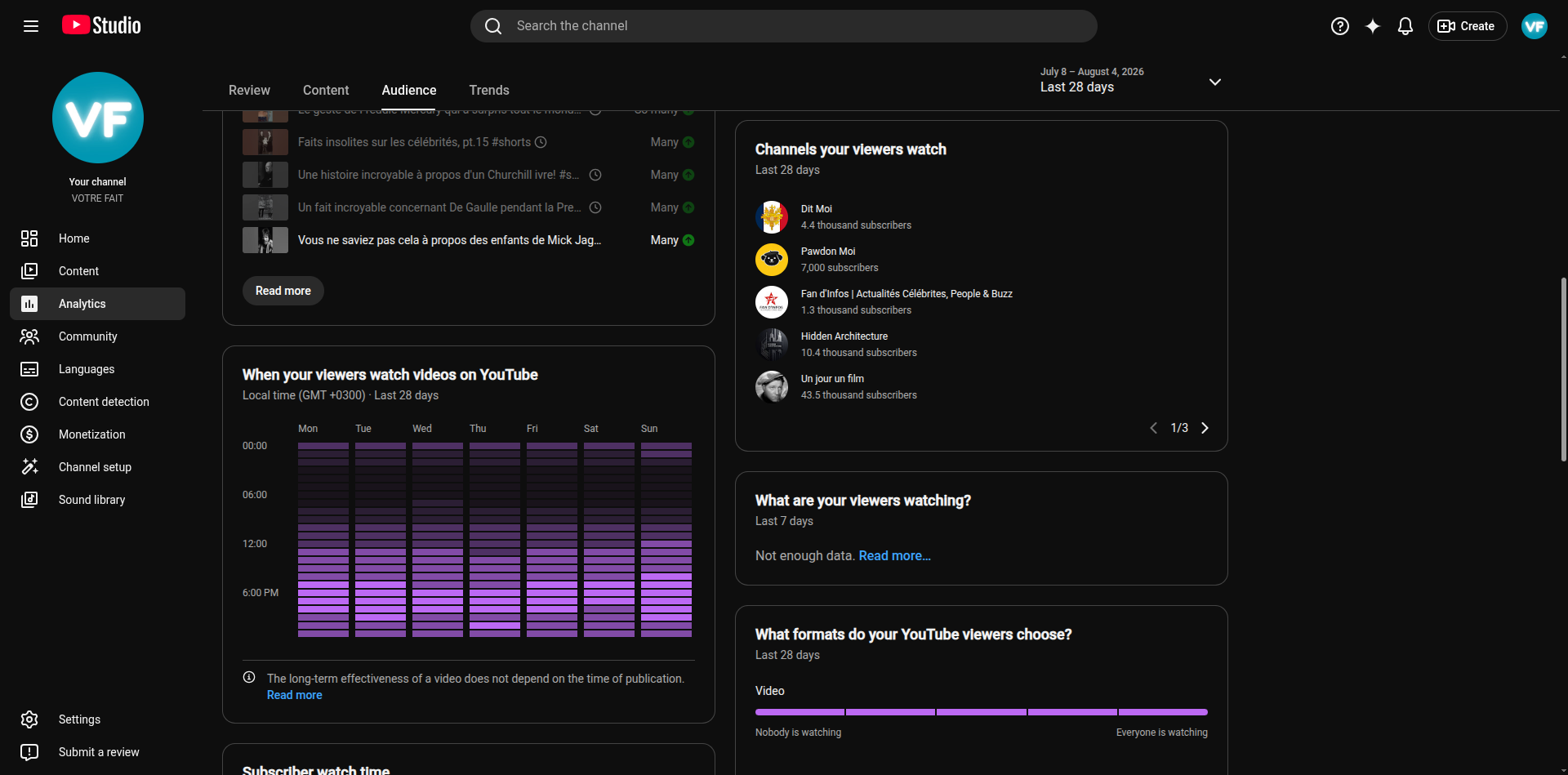
Task: Go to previous page of channels list
Action: click(1154, 428)
